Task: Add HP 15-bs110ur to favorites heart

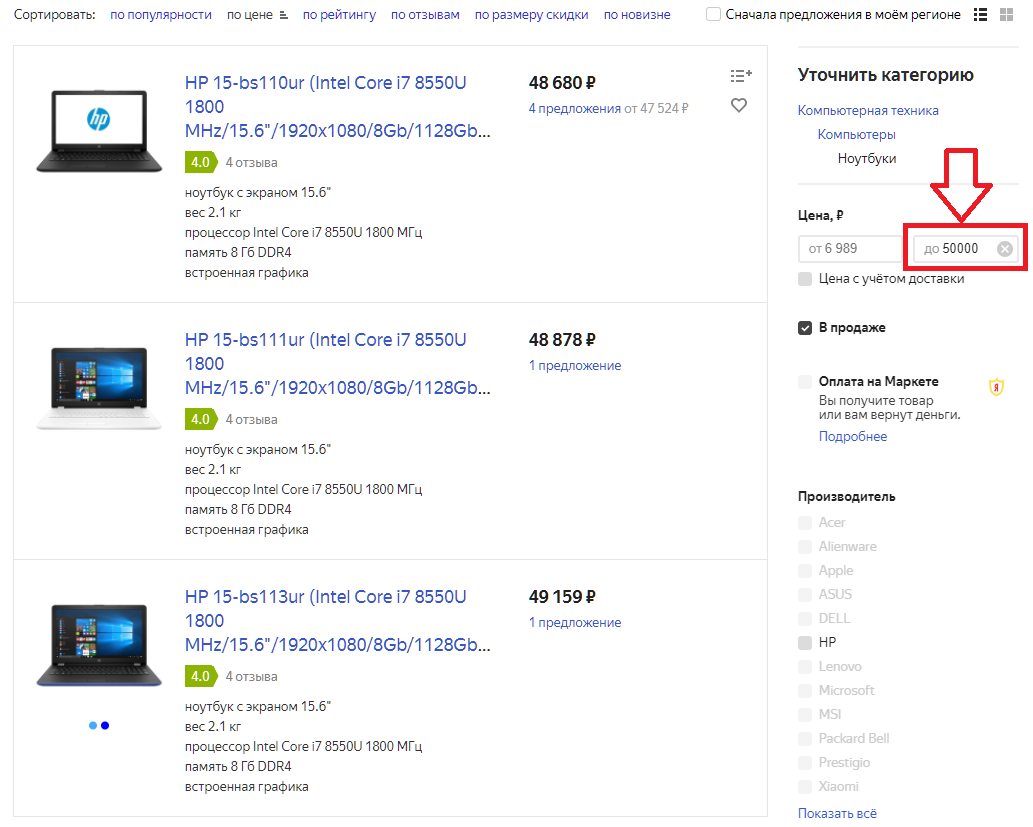Action: (739, 105)
